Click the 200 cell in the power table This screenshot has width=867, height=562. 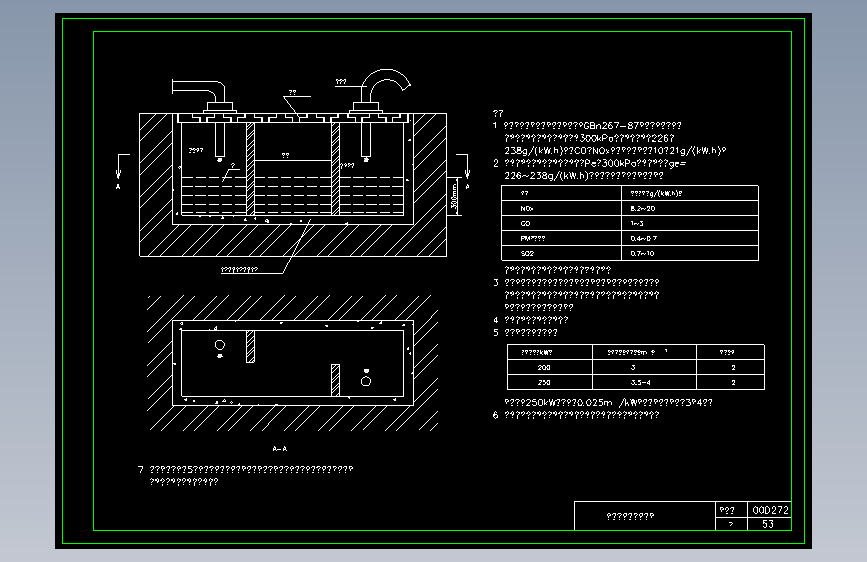pos(550,367)
